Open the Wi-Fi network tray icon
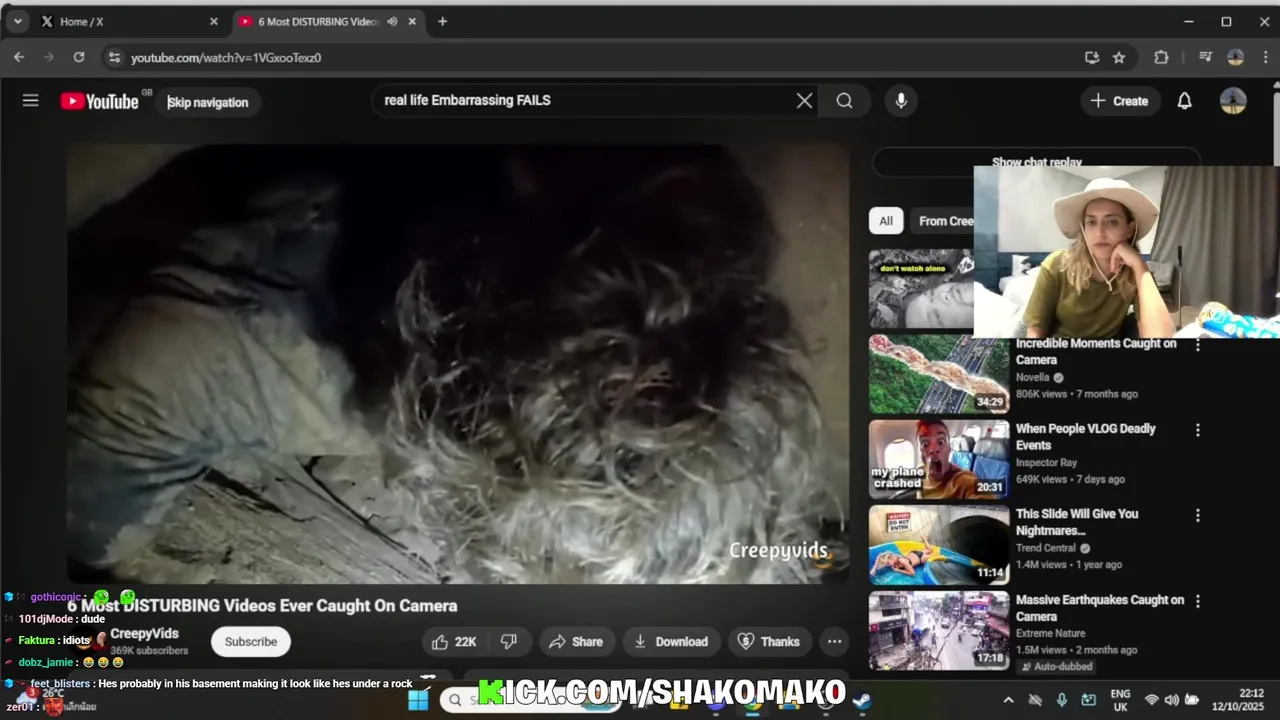This screenshot has height=720, width=1280. tap(1152, 700)
